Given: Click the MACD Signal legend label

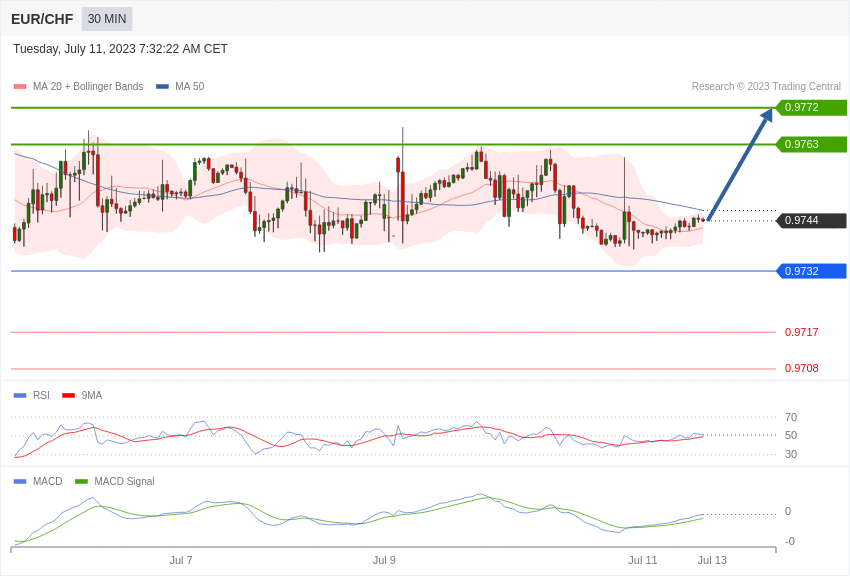Looking at the screenshot, I should pyautogui.click(x=124, y=481).
